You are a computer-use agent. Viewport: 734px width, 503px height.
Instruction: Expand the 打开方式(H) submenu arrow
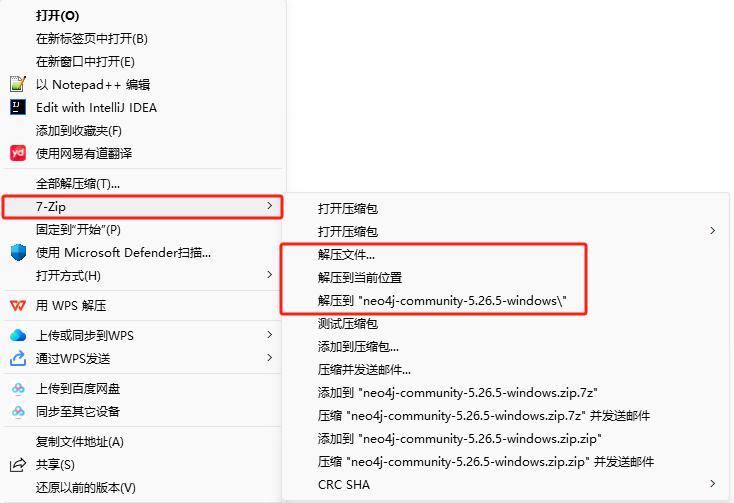pos(269,275)
